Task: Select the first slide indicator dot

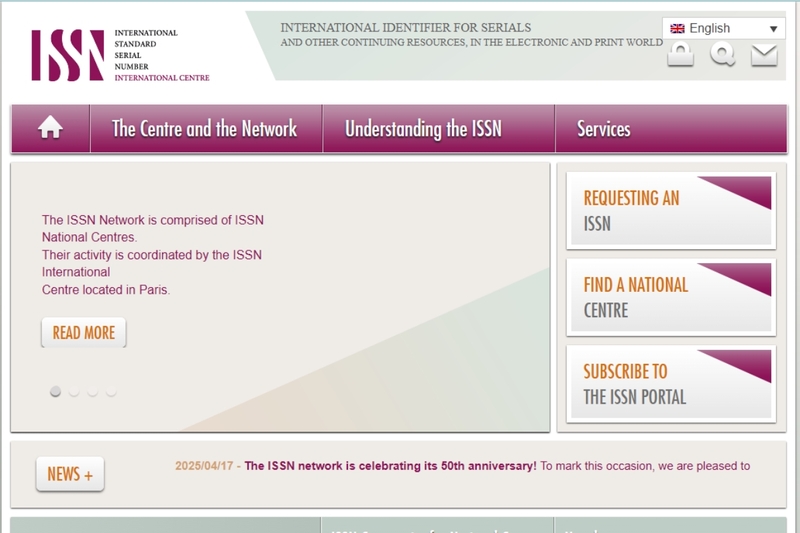Action: point(55,391)
